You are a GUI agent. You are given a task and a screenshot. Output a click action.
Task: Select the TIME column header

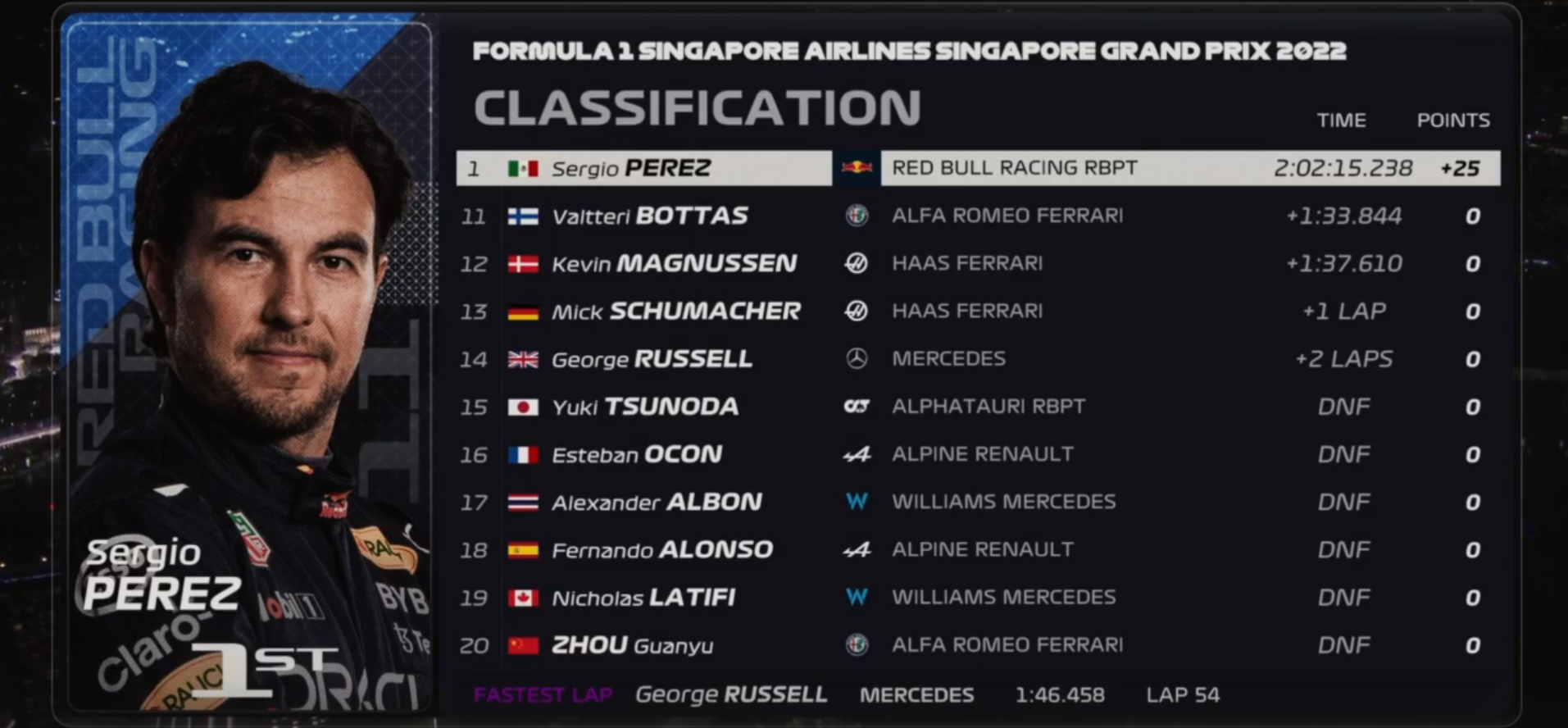click(x=1342, y=121)
